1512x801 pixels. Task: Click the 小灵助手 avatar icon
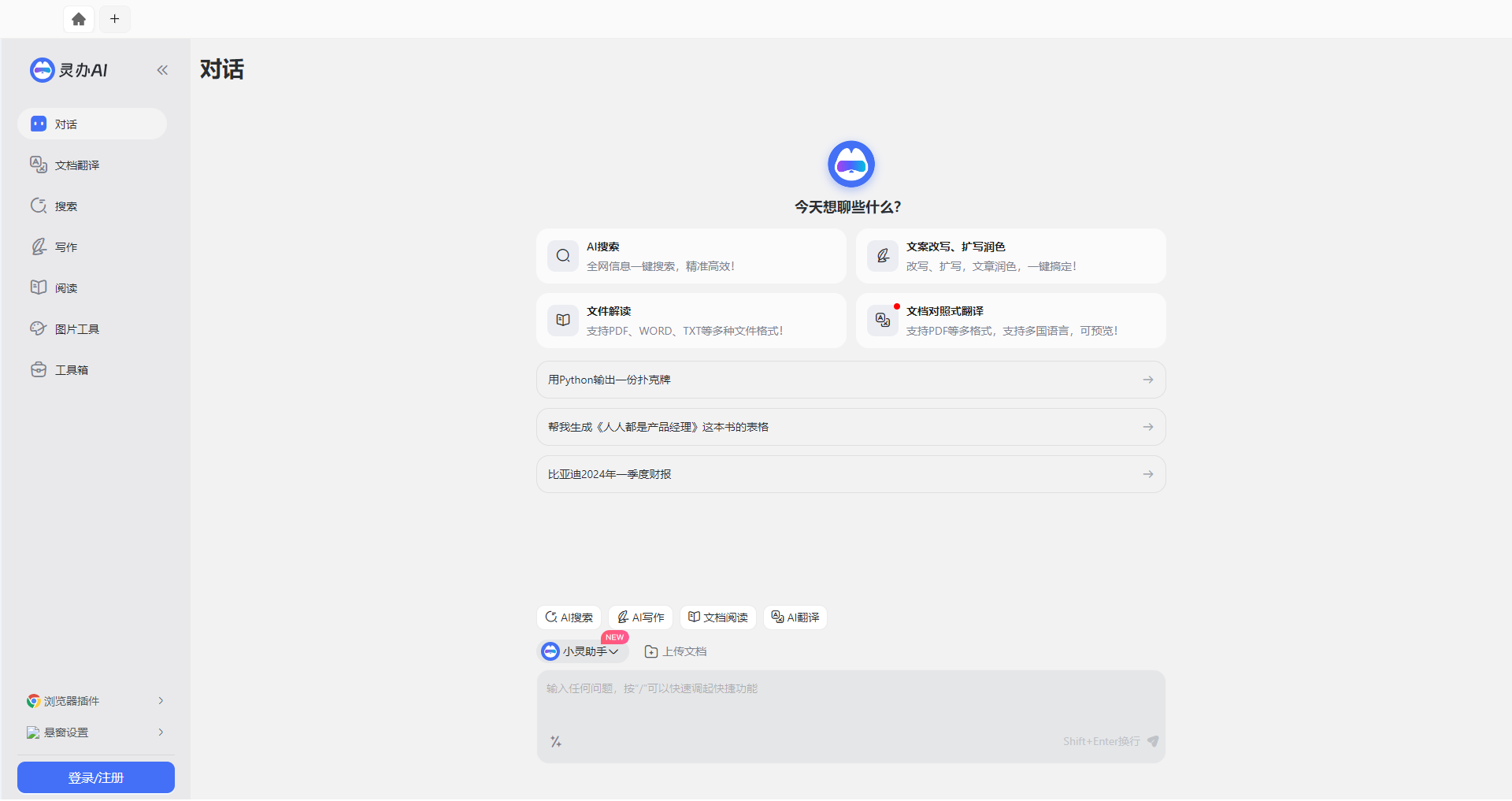(x=550, y=651)
